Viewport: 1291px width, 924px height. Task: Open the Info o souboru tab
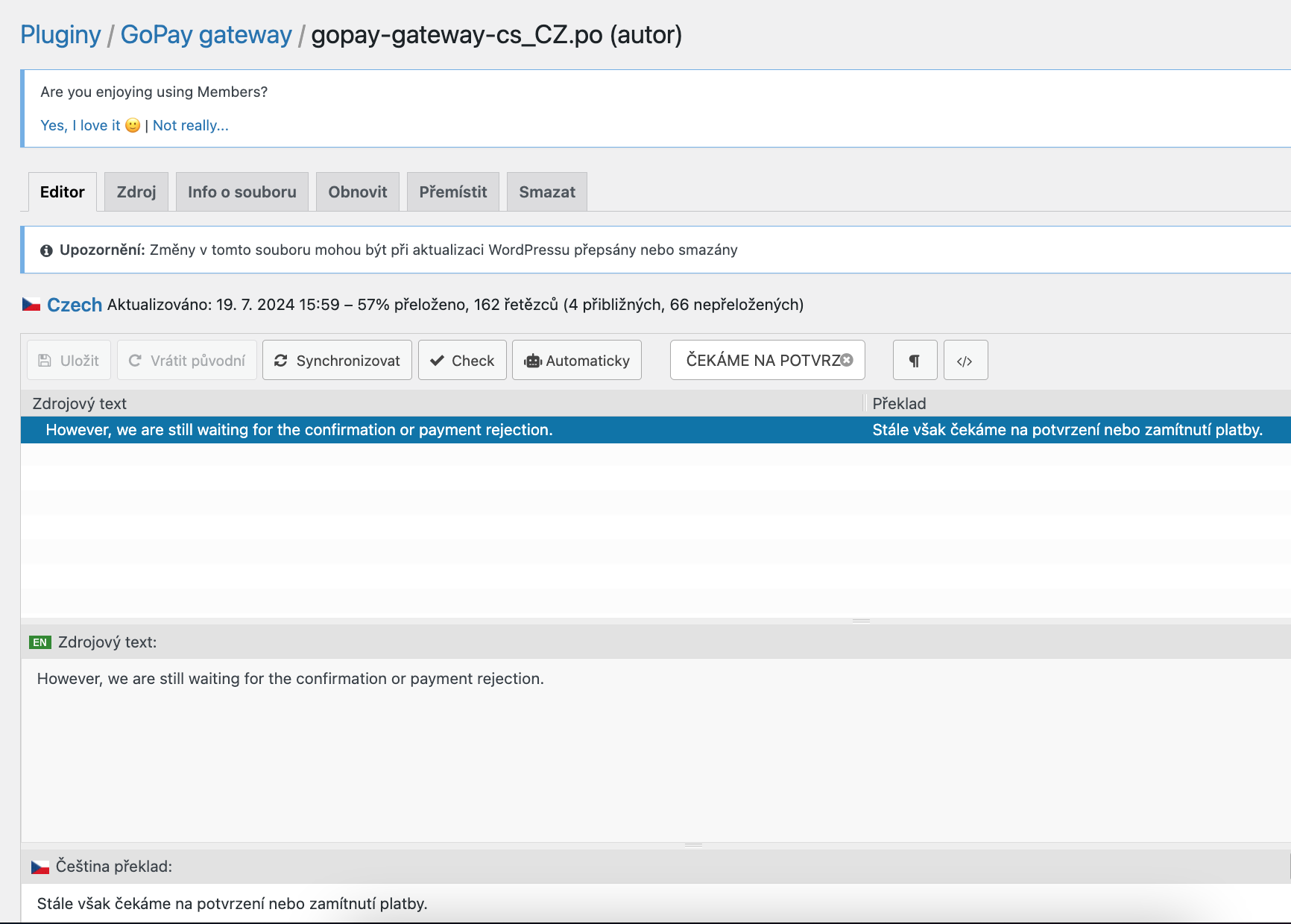coord(242,192)
